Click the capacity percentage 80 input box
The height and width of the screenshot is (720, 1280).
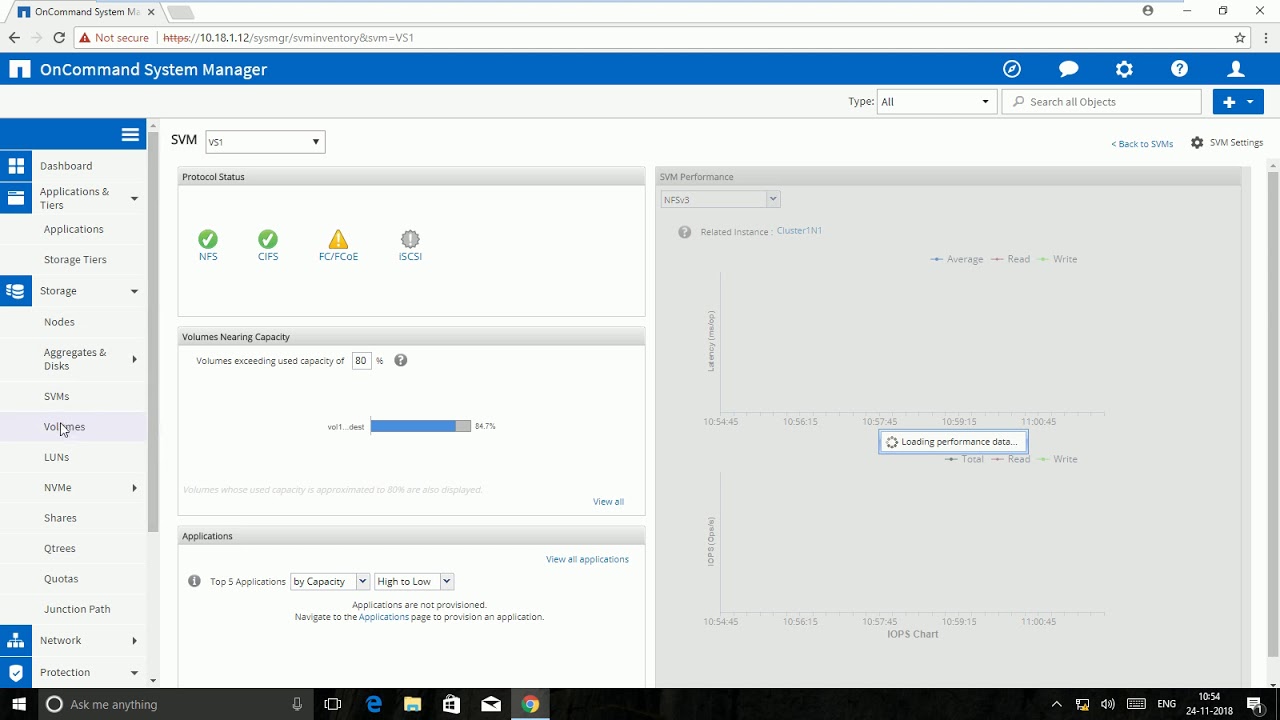pos(361,361)
